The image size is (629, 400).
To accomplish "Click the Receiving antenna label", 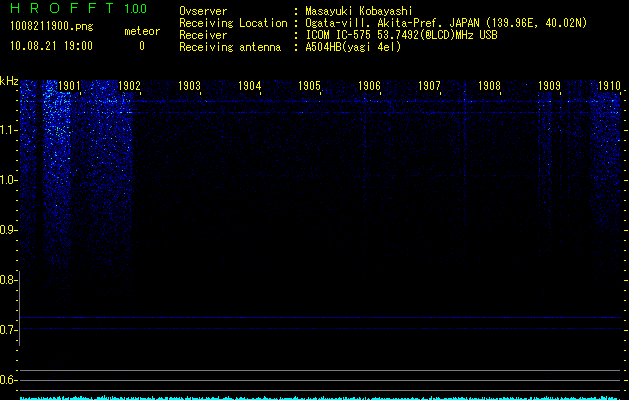I will 230,47.
